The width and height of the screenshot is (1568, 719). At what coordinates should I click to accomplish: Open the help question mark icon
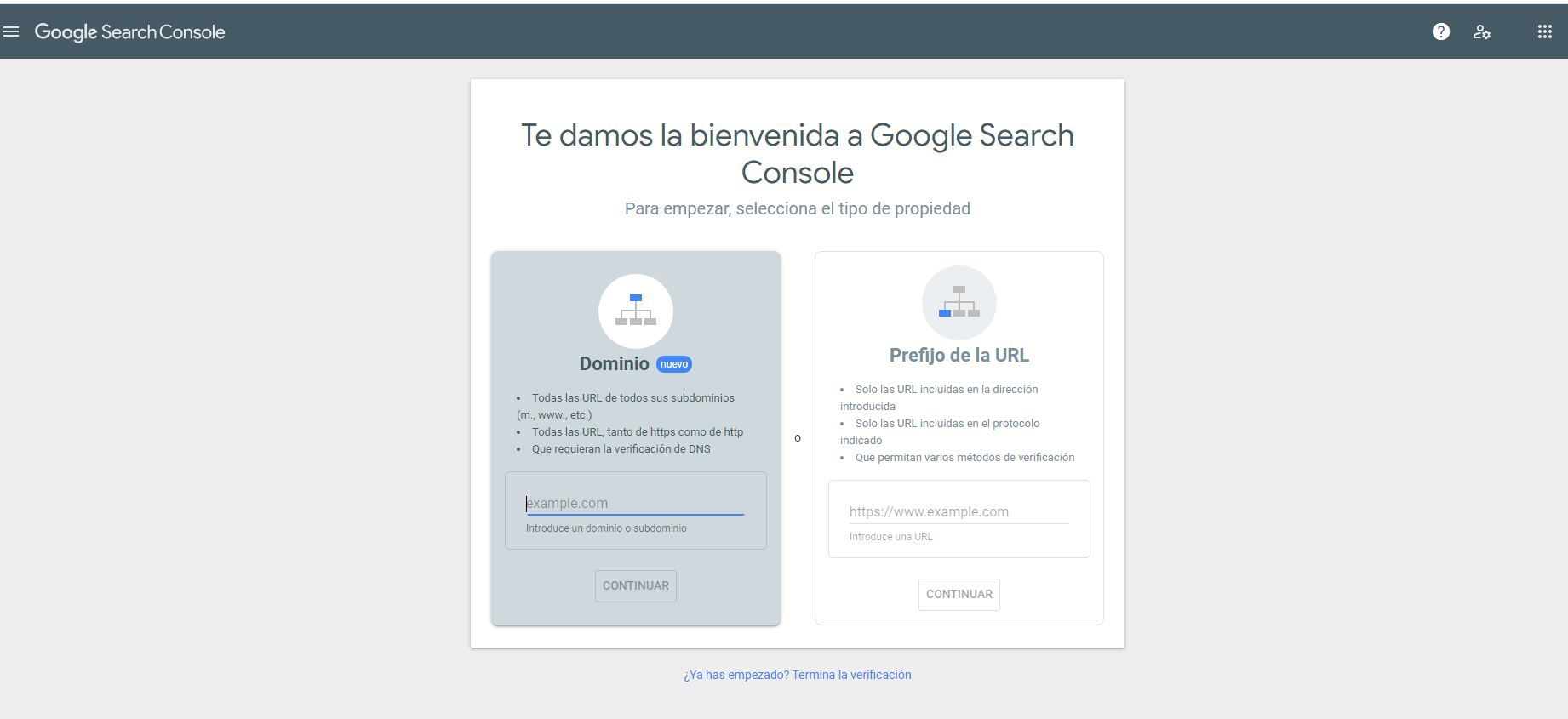coord(1440,31)
